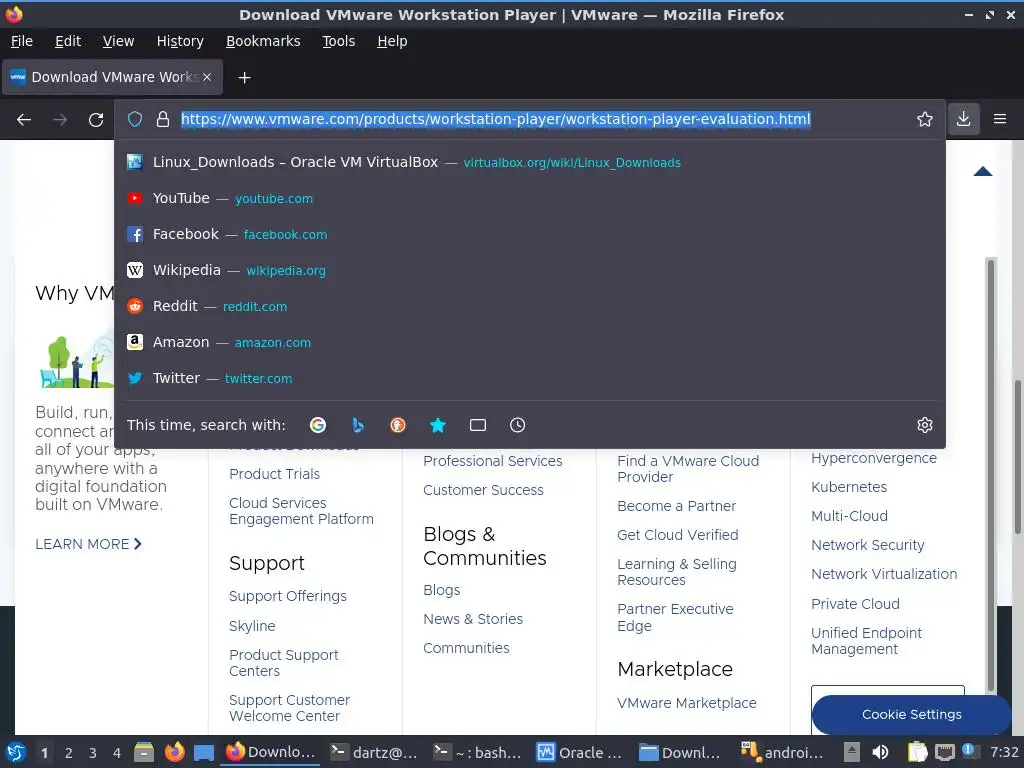Open the Tools menu

[338, 41]
